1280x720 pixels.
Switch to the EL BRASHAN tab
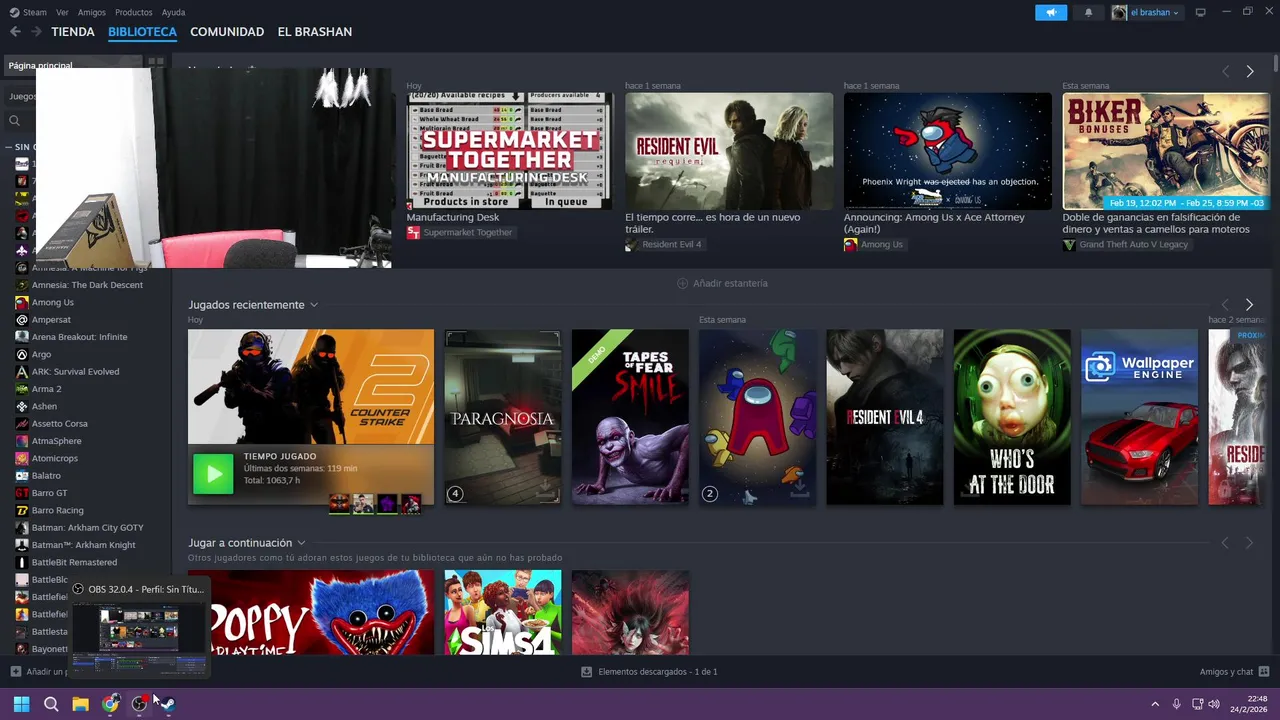(315, 32)
